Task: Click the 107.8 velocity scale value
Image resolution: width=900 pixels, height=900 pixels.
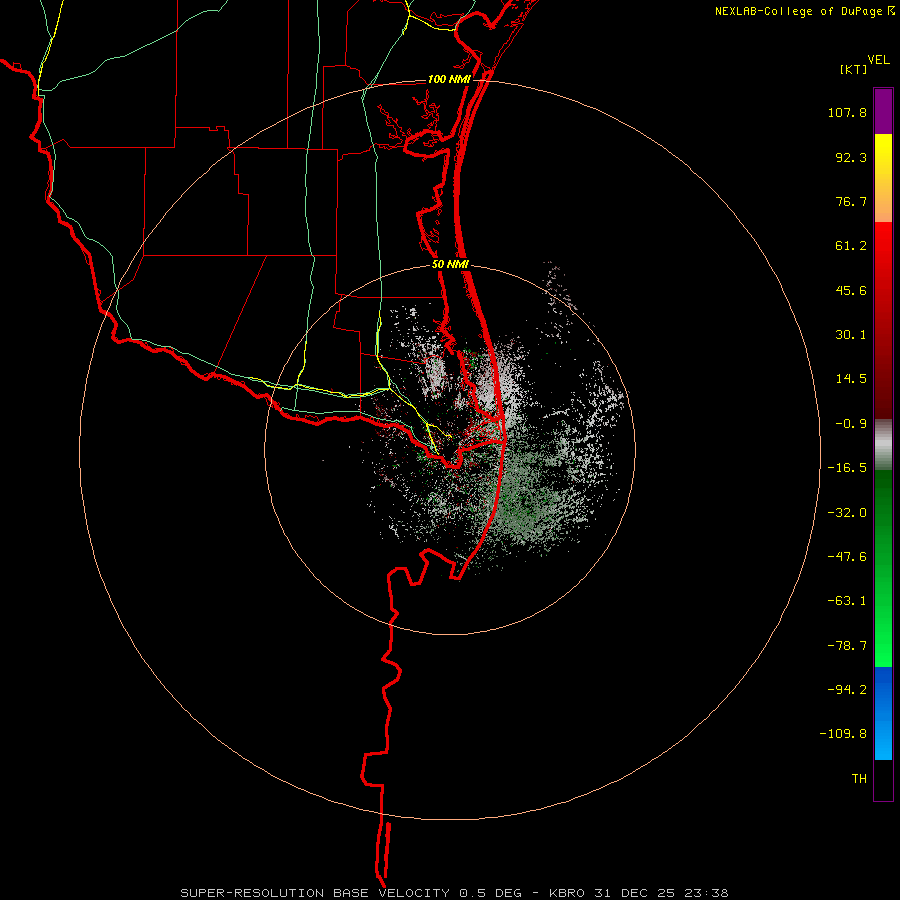Action: coord(847,112)
